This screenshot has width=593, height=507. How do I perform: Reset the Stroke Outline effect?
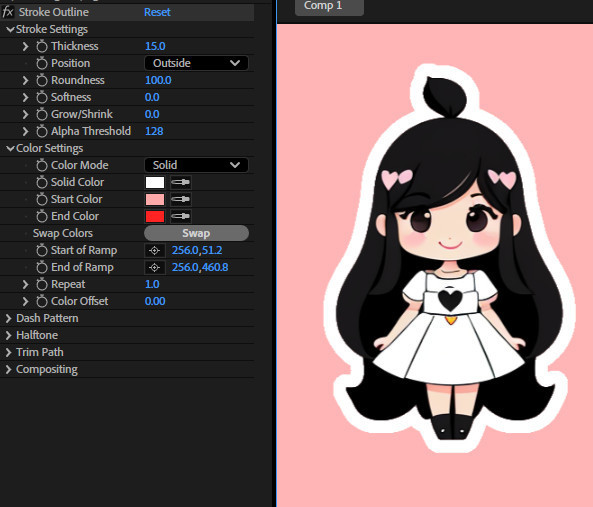tap(157, 12)
